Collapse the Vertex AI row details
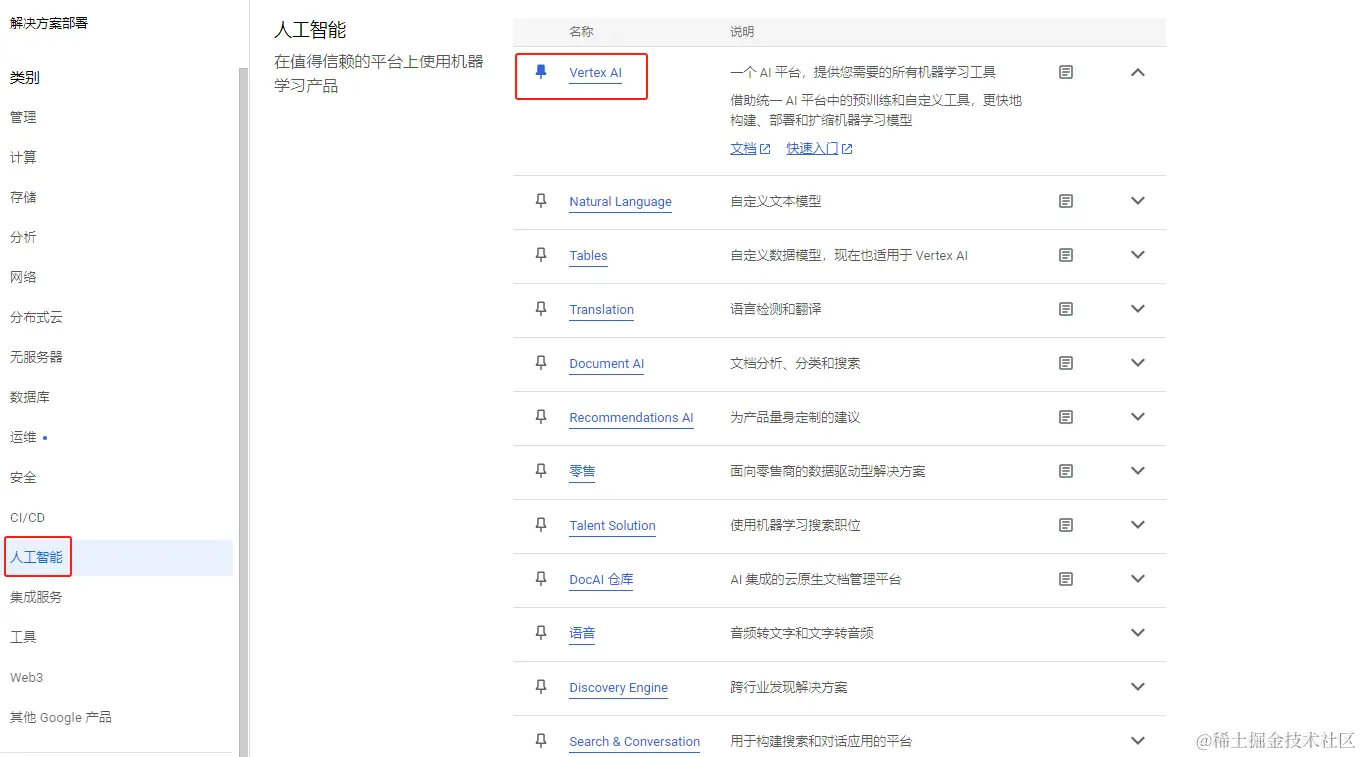 (x=1137, y=72)
